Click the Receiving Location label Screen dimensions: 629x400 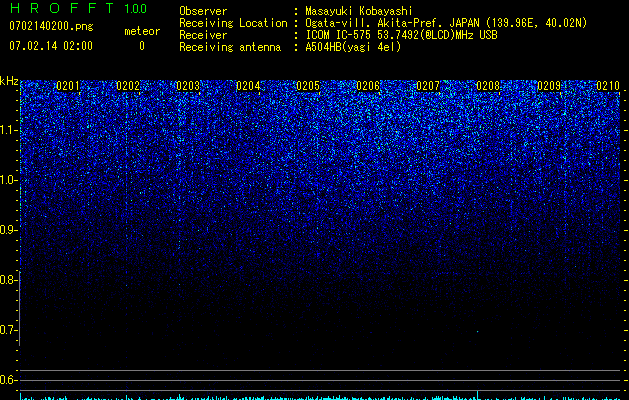pos(233,23)
